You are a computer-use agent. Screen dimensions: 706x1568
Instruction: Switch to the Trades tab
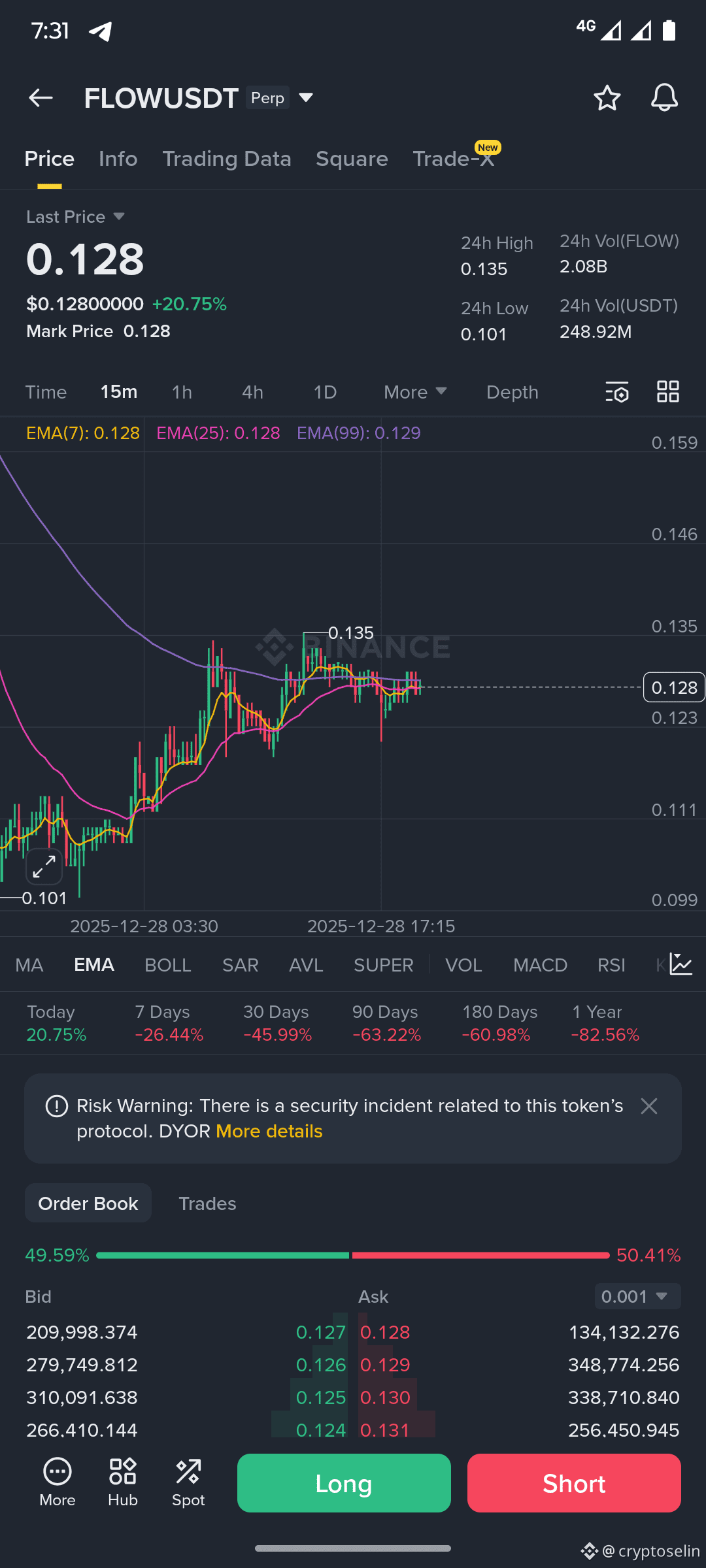click(x=207, y=1203)
